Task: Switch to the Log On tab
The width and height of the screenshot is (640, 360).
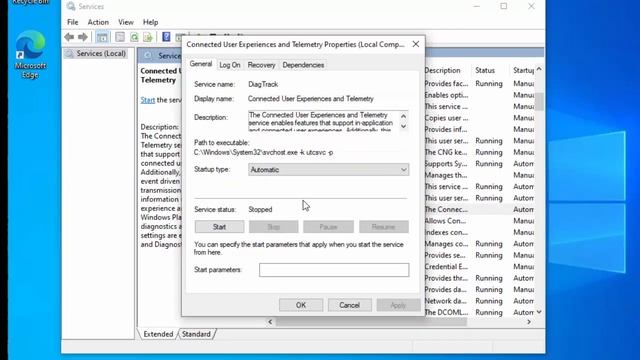Action: [230, 65]
